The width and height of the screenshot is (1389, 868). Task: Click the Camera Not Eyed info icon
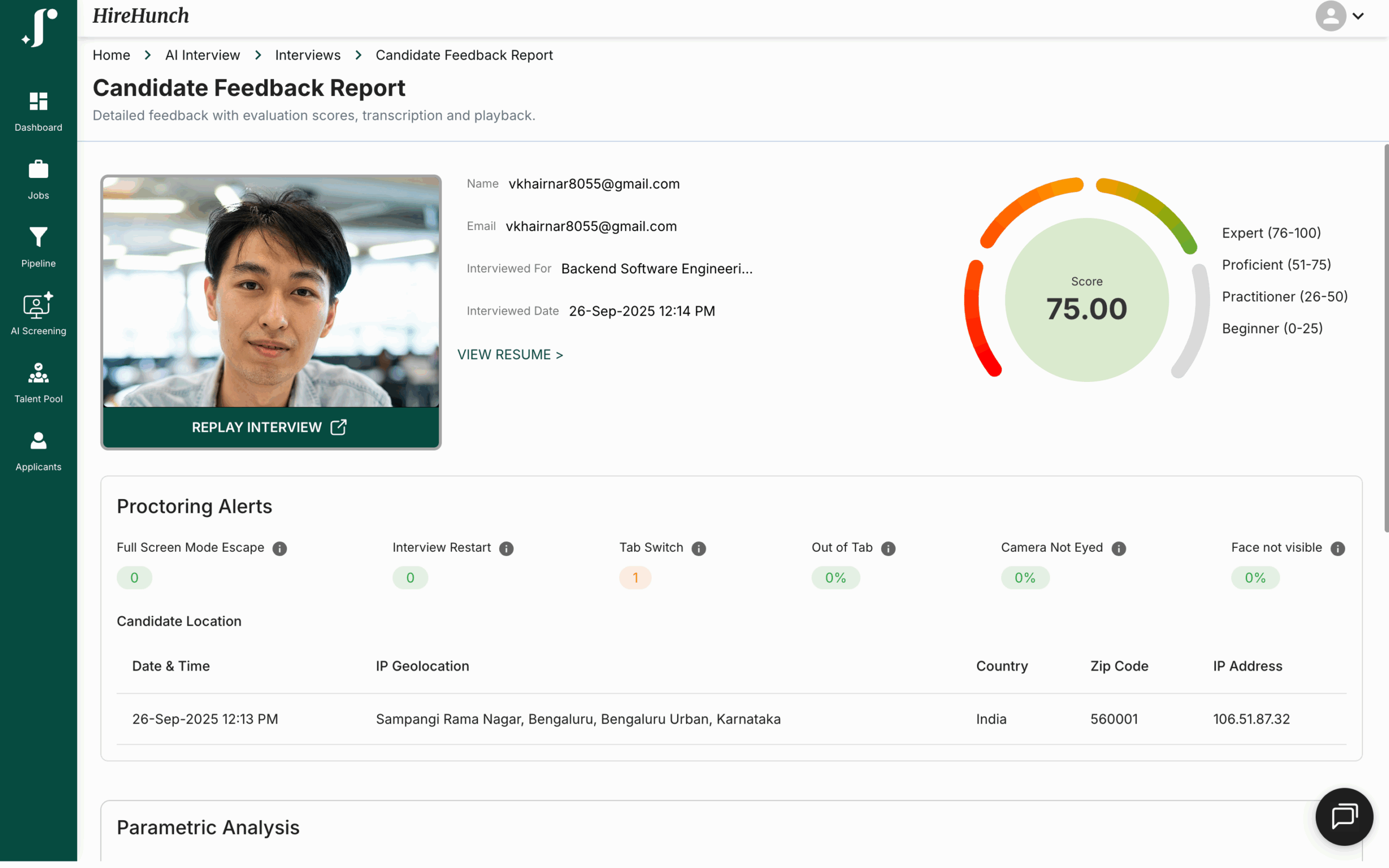coord(1119,548)
